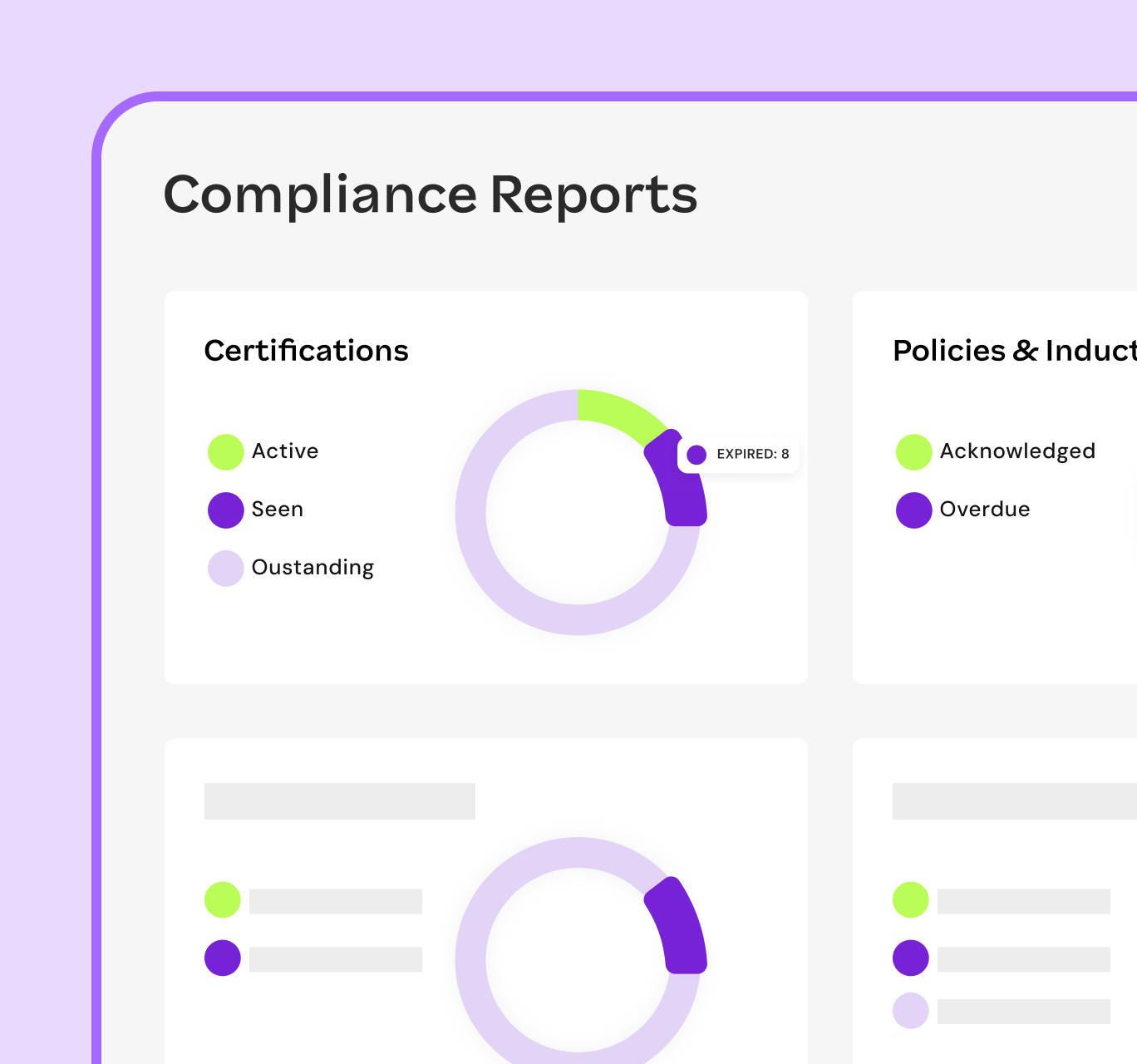Click the Active legend label text
Viewport: 1137px width, 1064px height.
(x=284, y=451)
